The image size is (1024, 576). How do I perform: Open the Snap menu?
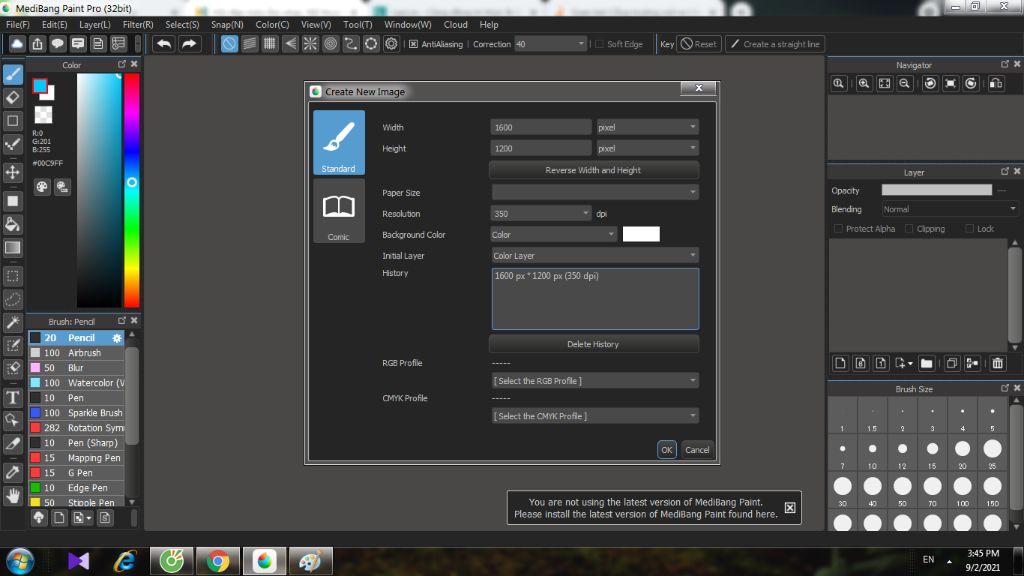227,25
